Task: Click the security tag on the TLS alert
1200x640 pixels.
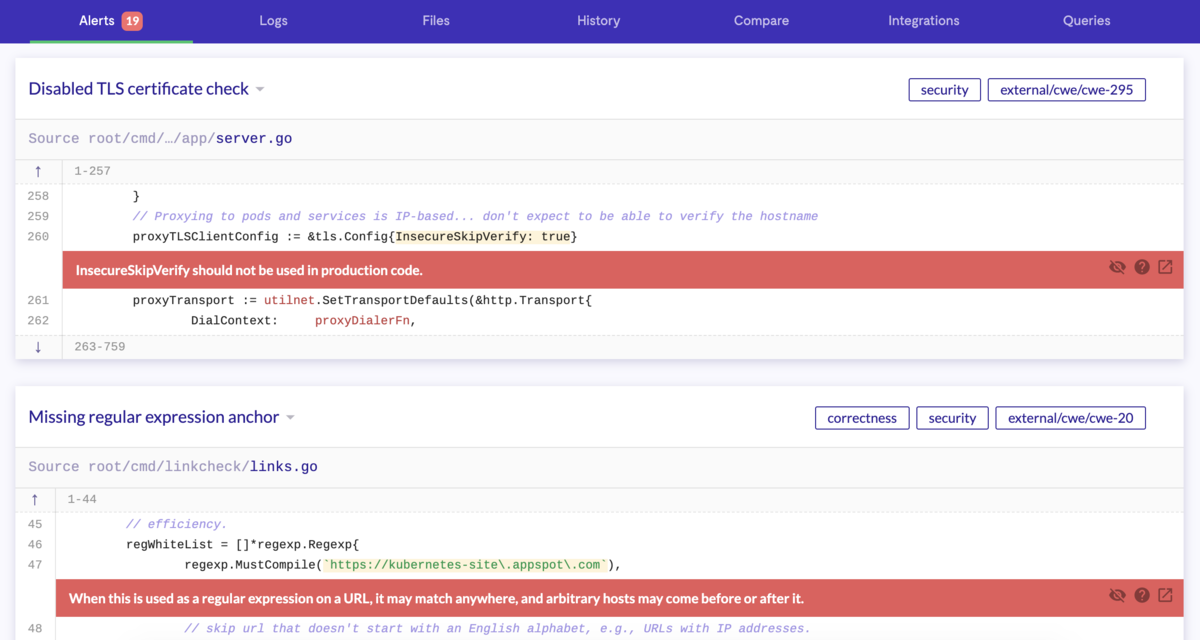Action: [944, 89]
